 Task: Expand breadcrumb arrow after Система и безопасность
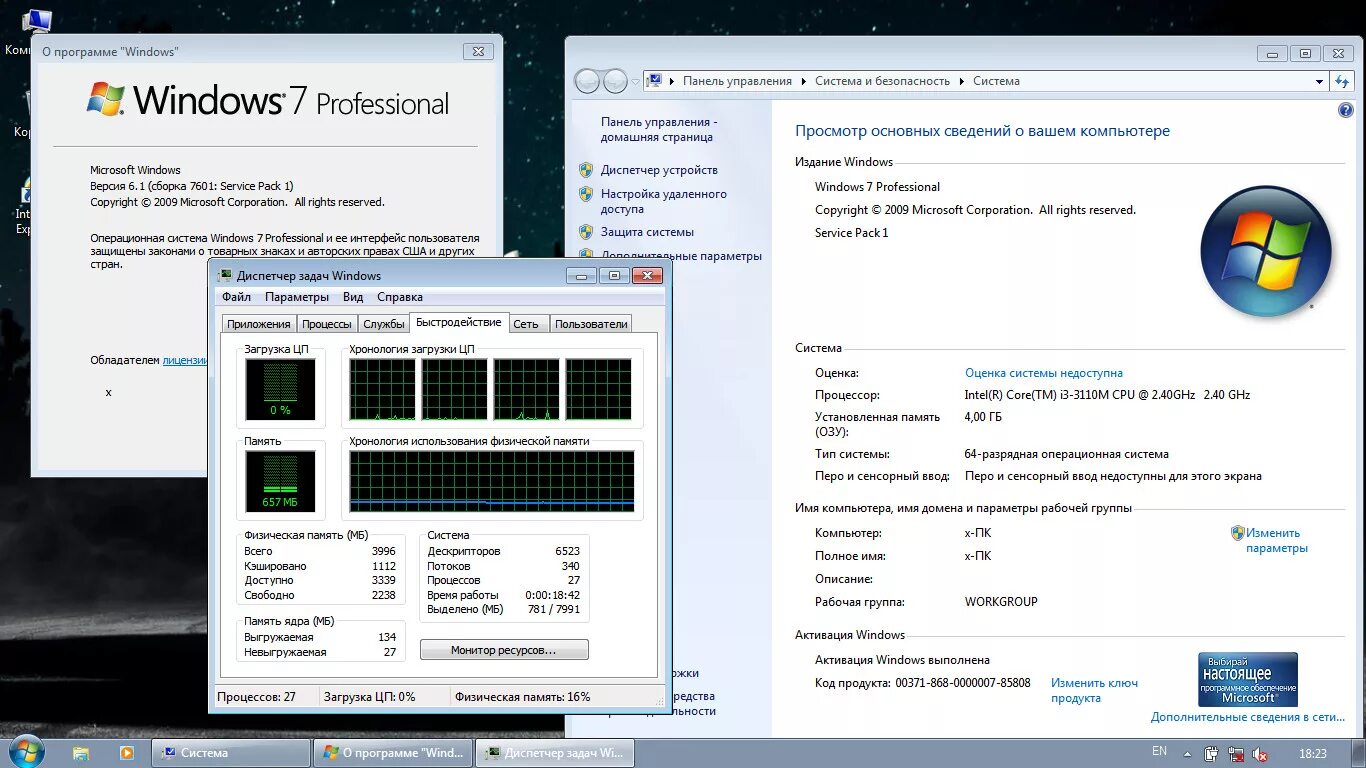[x=962, y=81]
